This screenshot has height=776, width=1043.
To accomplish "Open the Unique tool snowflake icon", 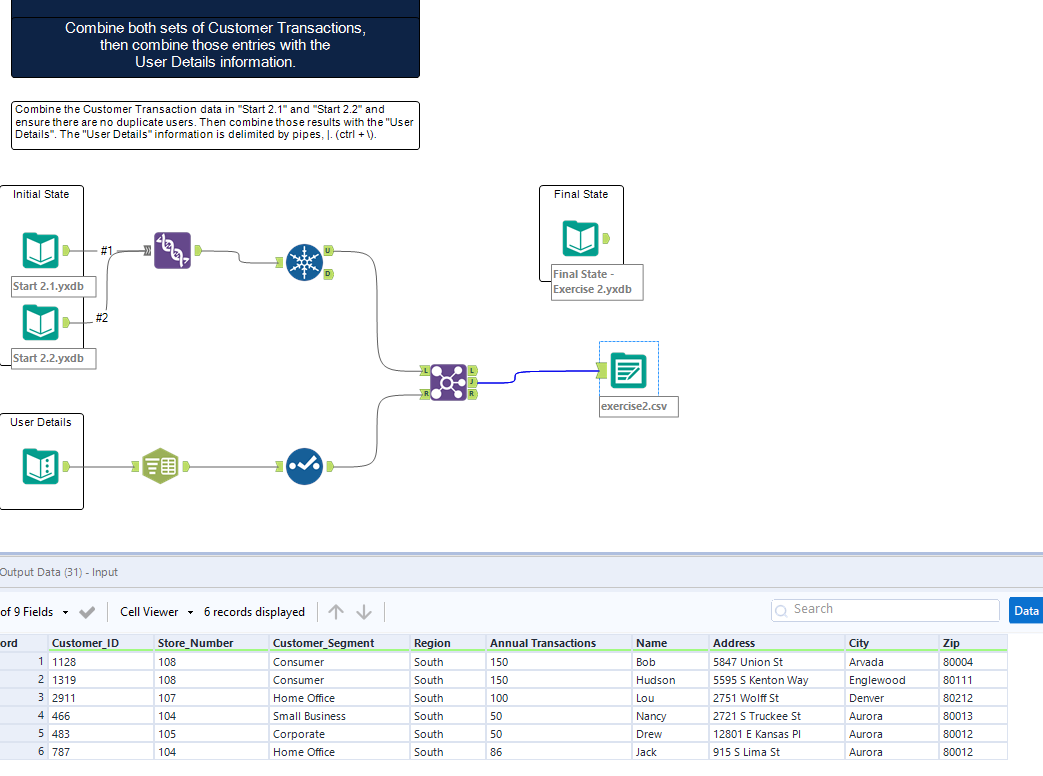I will click(x=305, y=262).
